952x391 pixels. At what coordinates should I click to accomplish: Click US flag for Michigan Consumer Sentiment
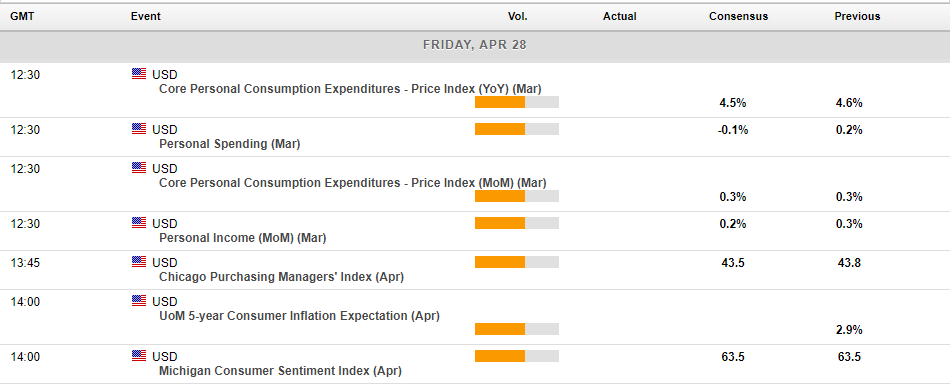click(139, 356)
